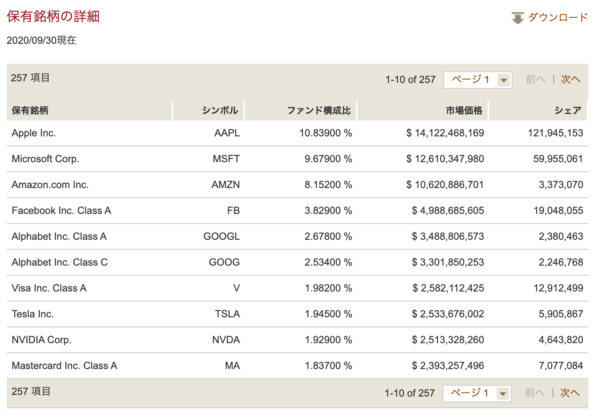Viewport: 600px width, 417px height.
Task: Click the AAPL symbol cell
Action: 227,133
